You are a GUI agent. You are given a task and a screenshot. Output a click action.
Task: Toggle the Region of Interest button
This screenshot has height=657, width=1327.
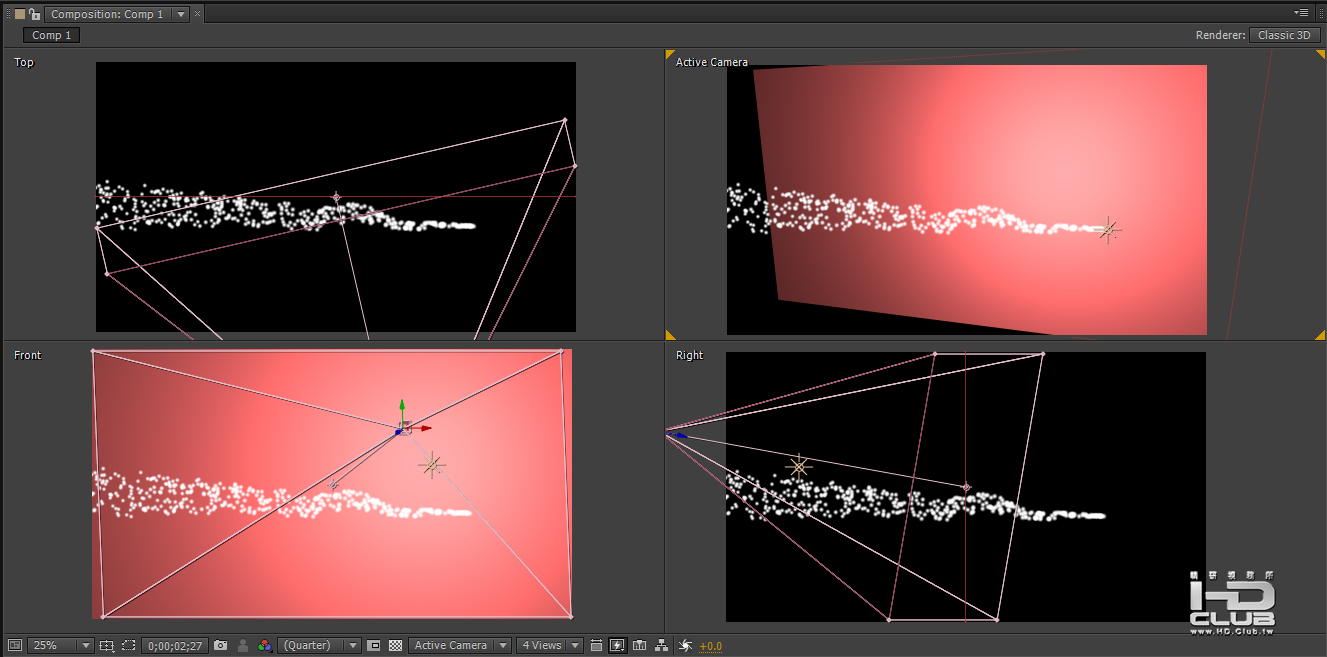(374, 646)
